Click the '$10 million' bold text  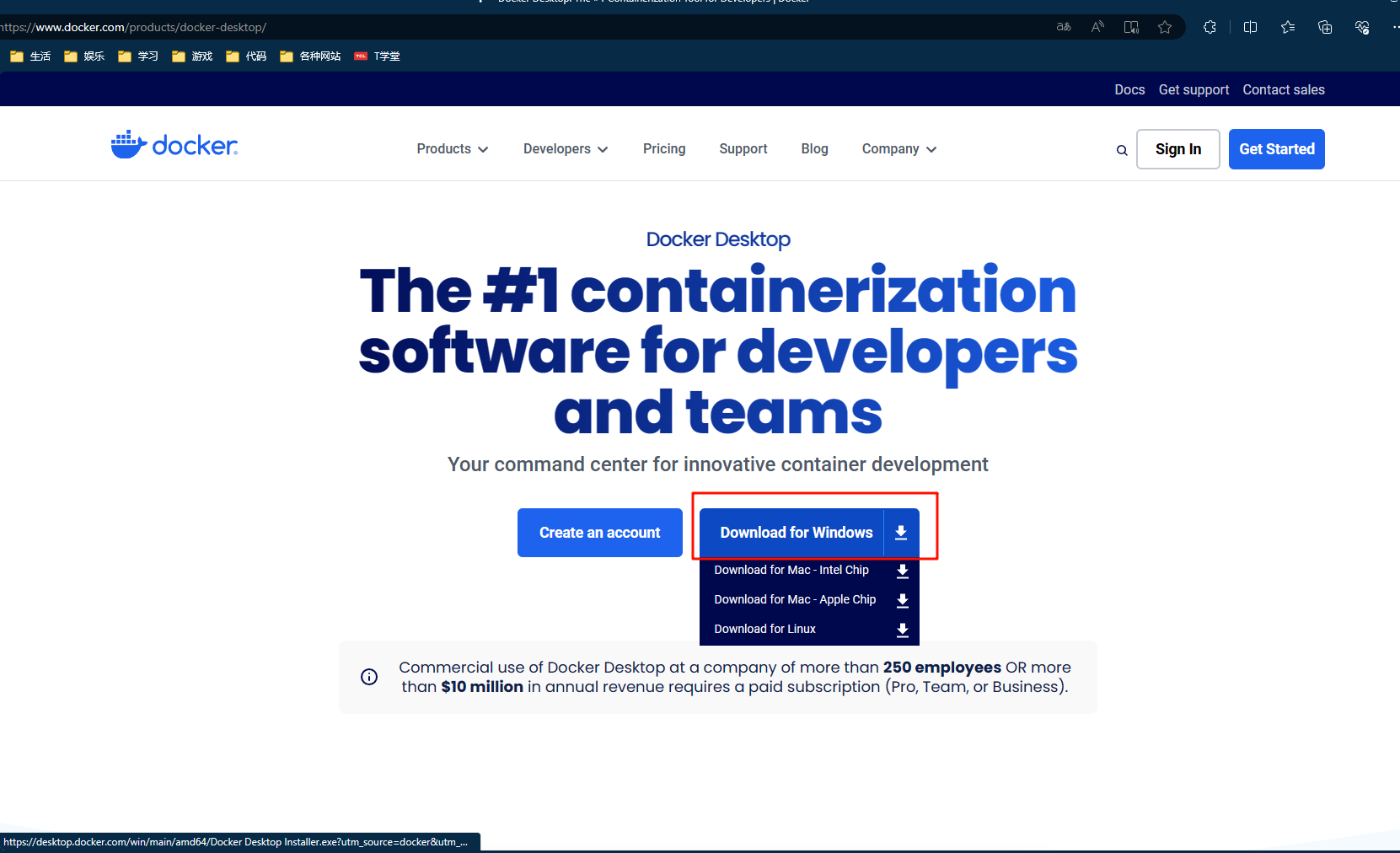click(482, 687)
